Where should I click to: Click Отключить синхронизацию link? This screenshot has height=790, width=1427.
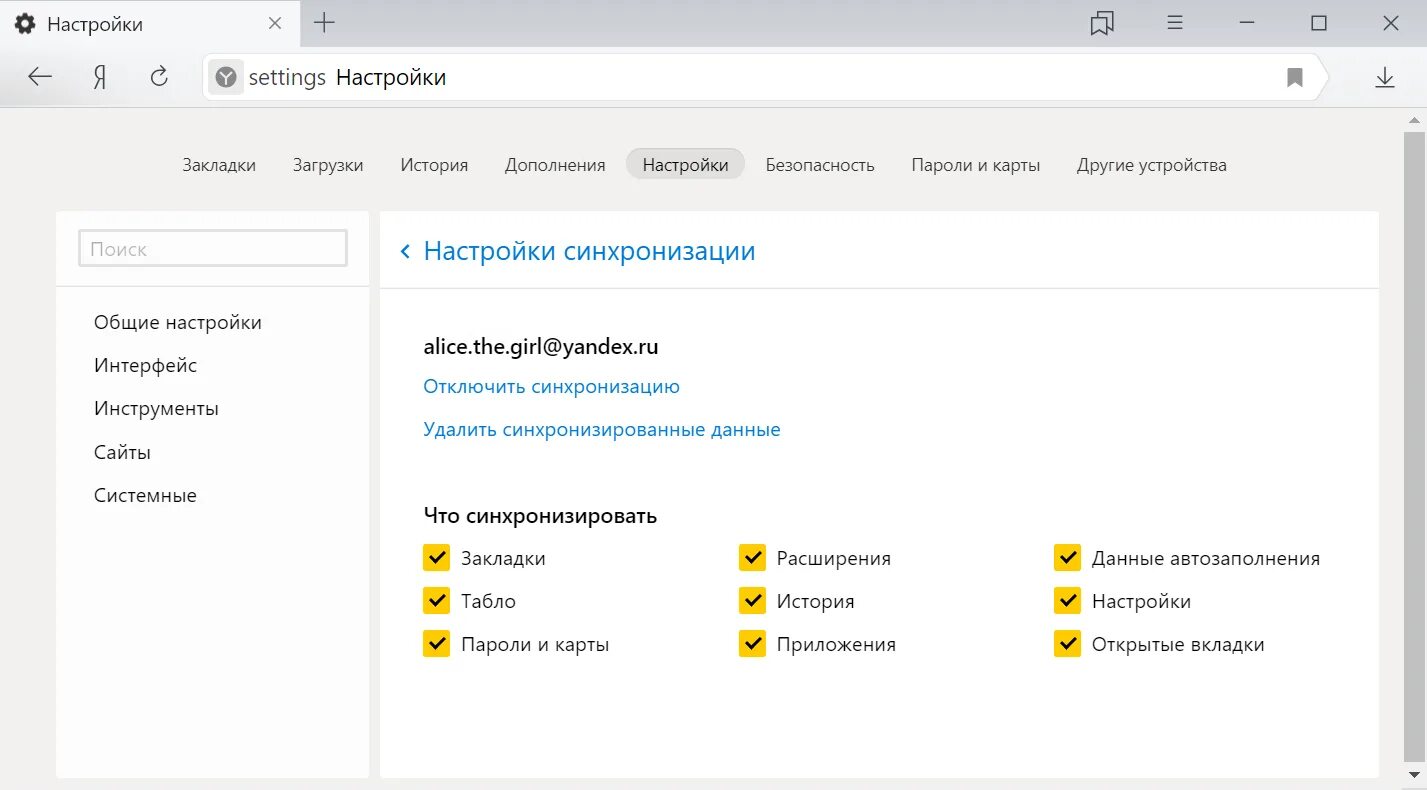552,387
